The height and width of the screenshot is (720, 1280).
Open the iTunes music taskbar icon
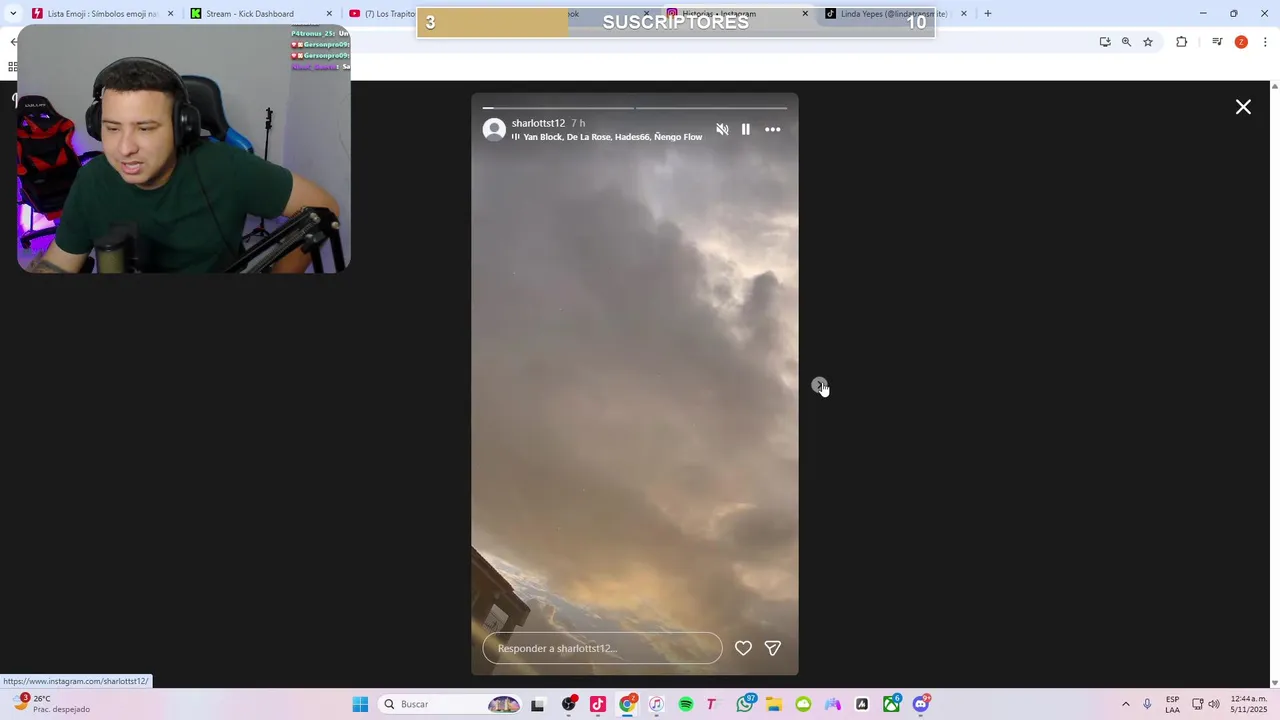(656, 704)
